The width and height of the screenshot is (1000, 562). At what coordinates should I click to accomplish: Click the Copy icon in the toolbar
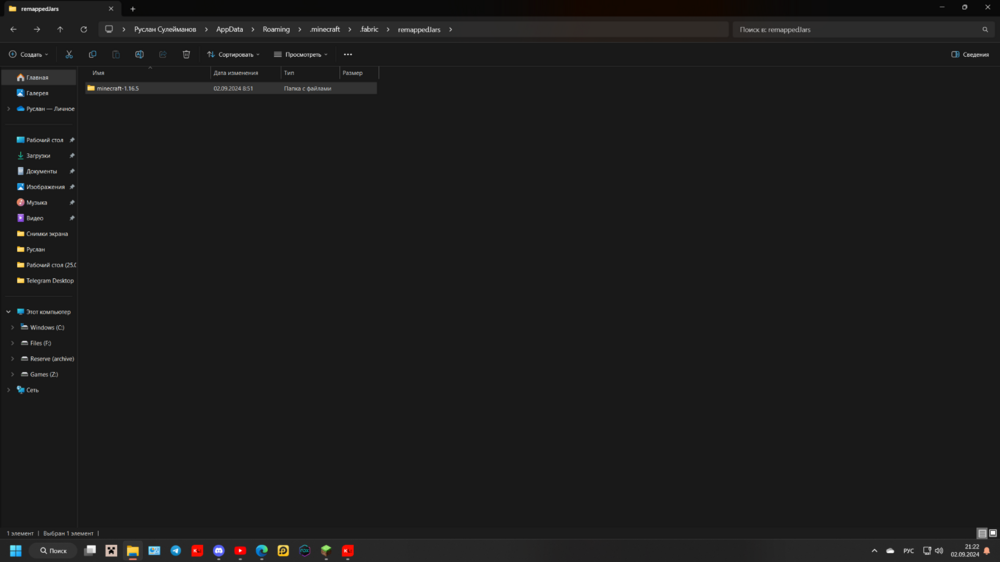[x=92, y=54]
